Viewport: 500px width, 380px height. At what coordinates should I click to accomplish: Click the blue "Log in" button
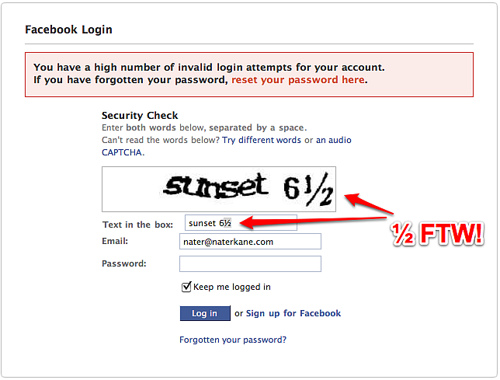click(205, 313)
